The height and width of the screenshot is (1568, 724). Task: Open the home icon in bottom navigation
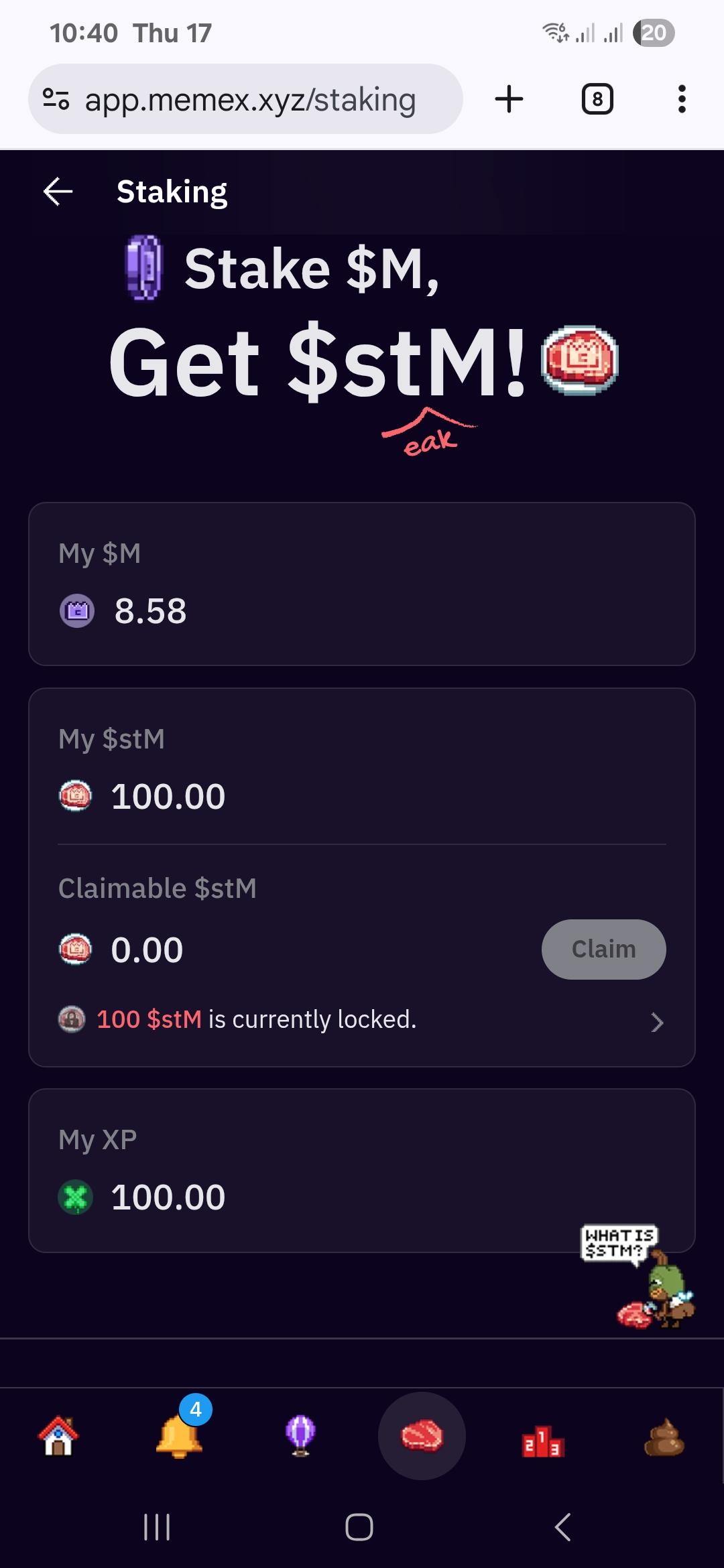pyautogui.click(x=58, y=1435)
